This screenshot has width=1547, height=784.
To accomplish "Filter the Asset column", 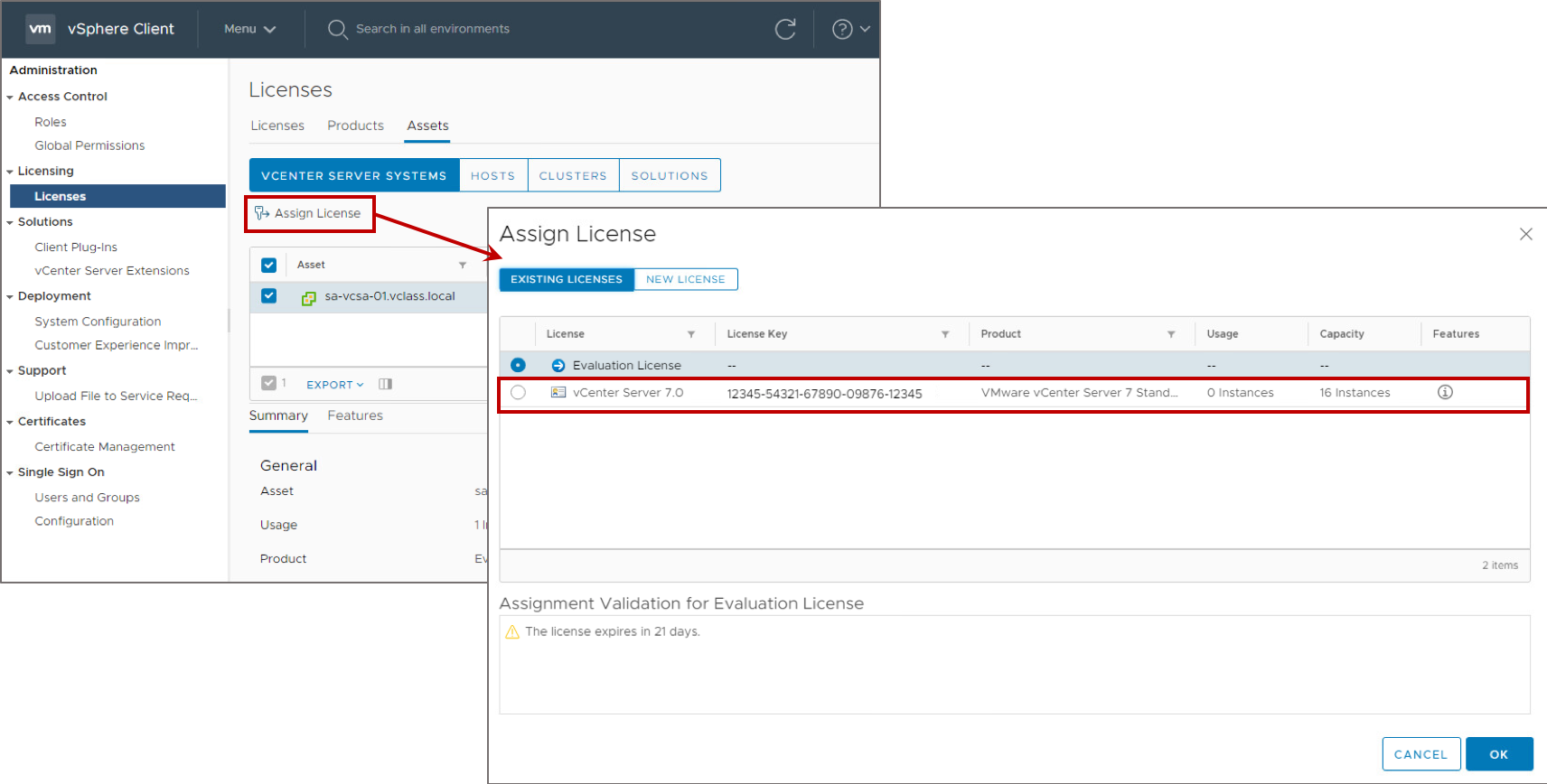I will click(463, 265).
